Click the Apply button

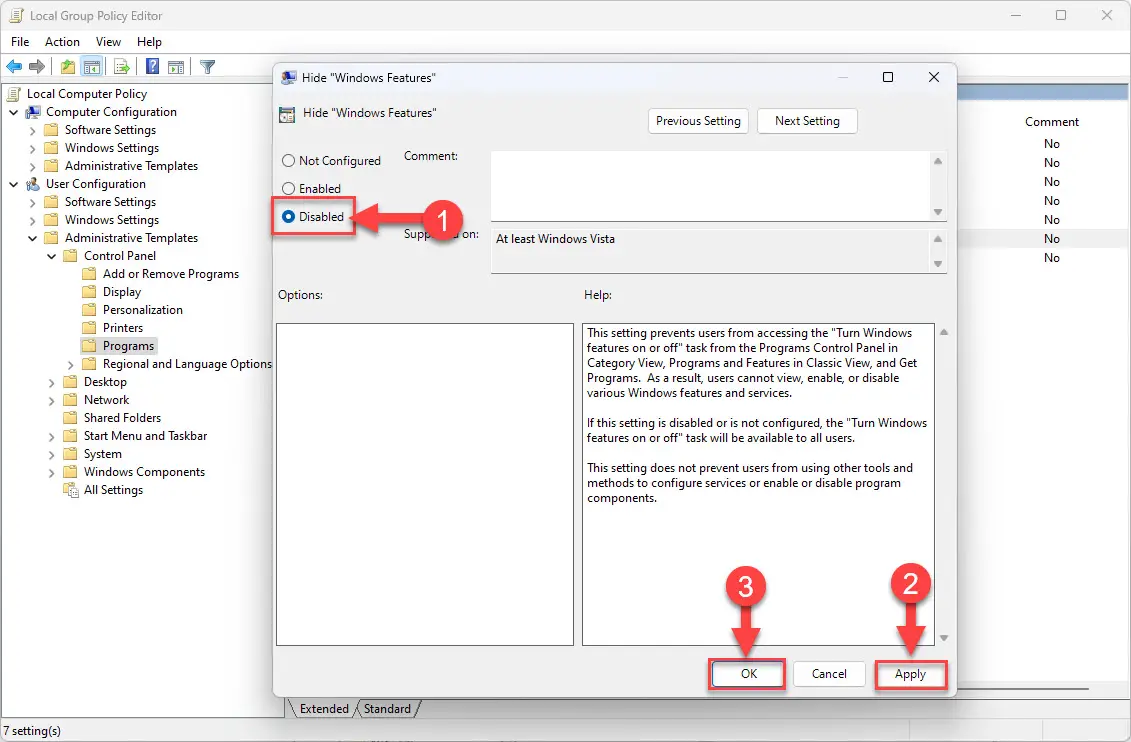tap(910, 674)
